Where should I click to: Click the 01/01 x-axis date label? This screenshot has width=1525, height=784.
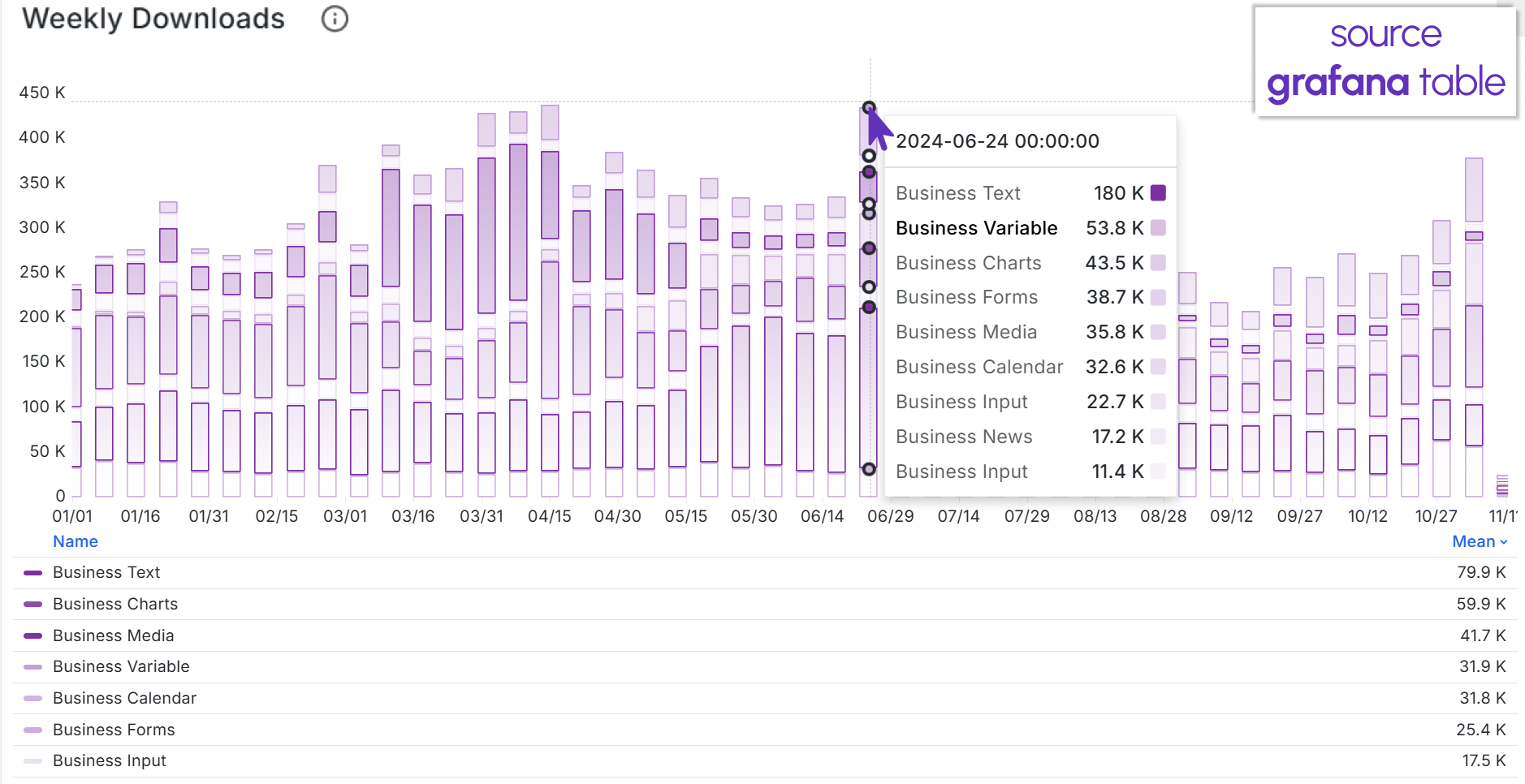72,516
